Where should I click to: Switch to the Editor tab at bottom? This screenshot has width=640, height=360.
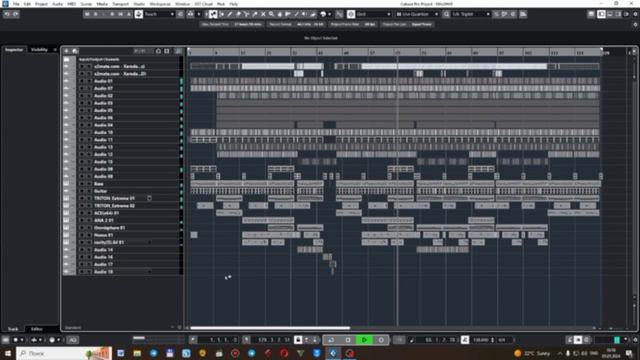(37, 329)
